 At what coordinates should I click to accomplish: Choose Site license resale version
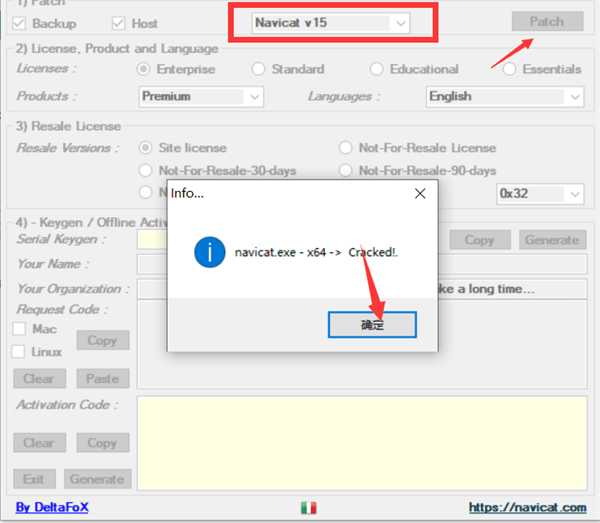145,148
